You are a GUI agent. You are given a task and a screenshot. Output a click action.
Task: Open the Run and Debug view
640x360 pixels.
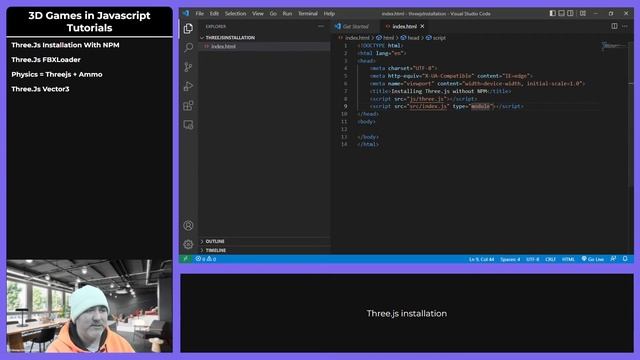tap(188, 86)
